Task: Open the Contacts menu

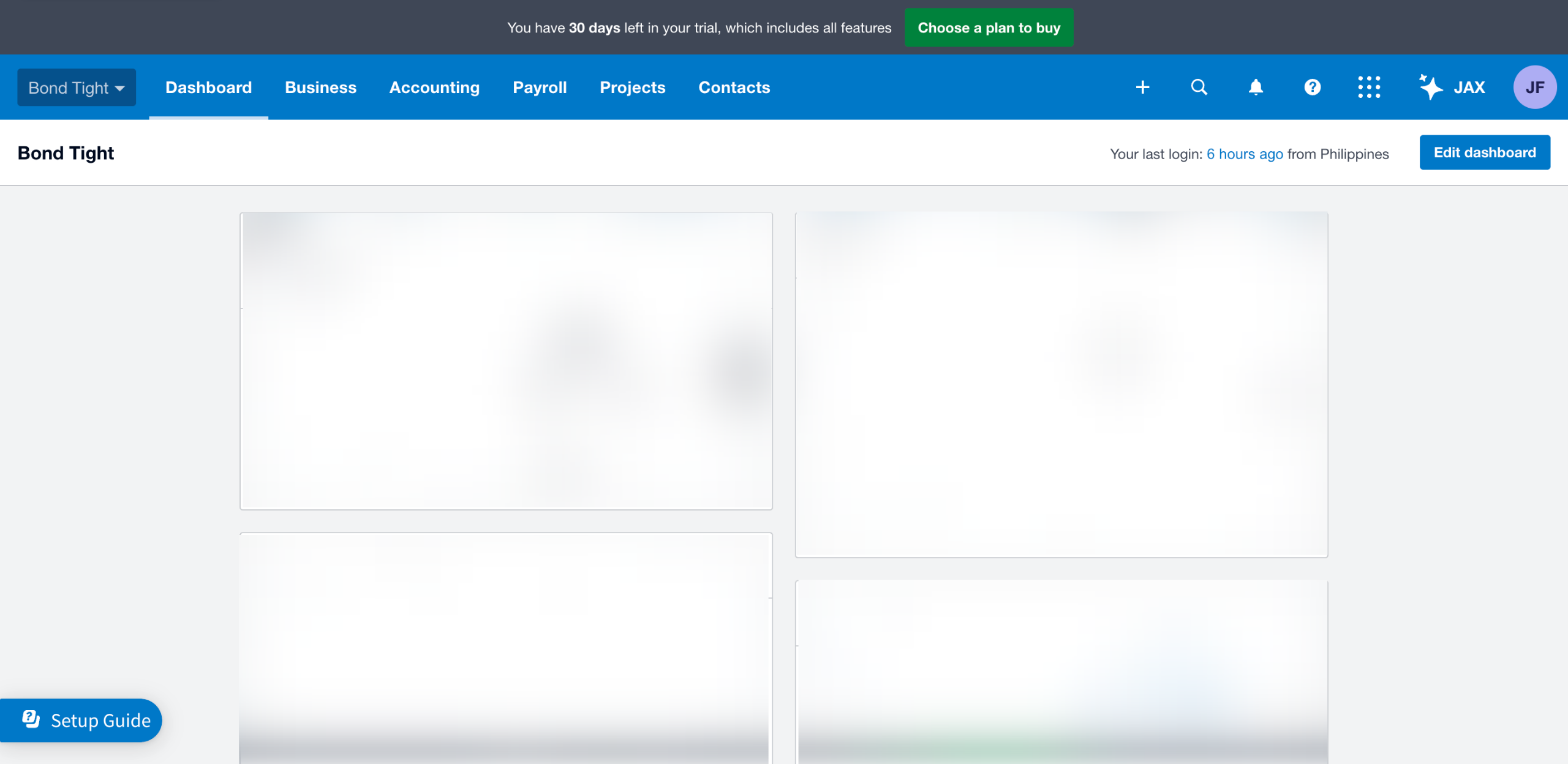Action: (x=734, y=88)
